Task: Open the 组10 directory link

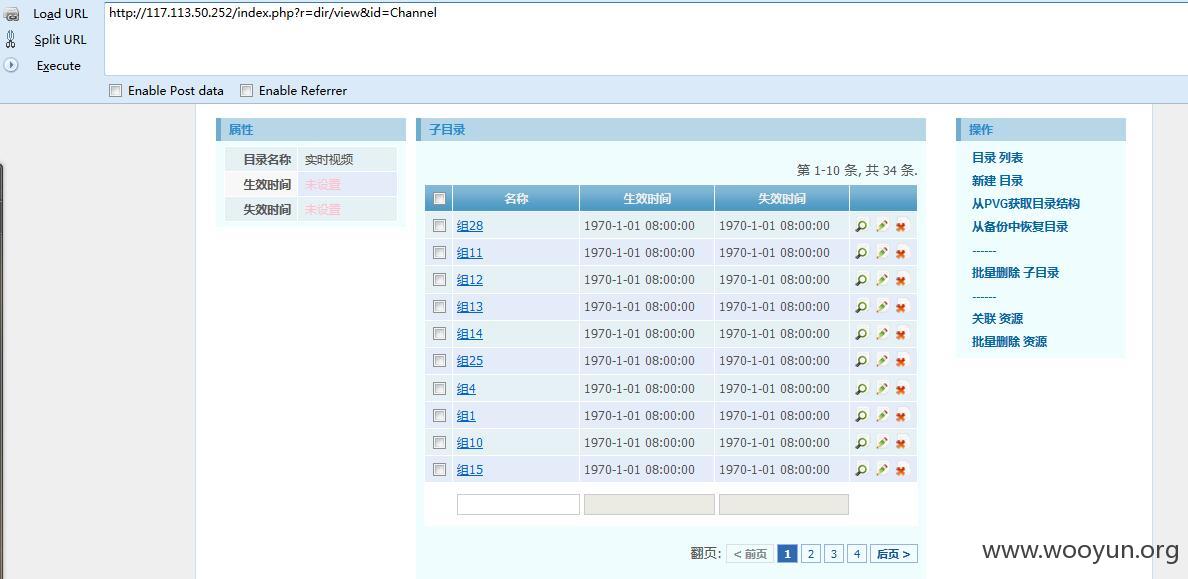Action: click(470, 443)
